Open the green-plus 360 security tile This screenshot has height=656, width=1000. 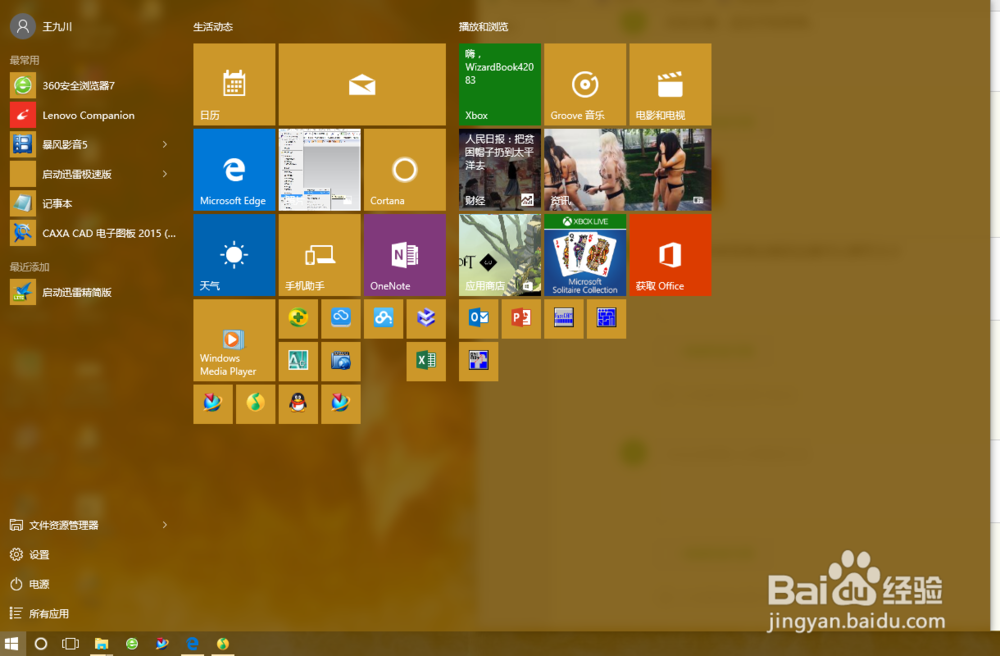point(298,319)
